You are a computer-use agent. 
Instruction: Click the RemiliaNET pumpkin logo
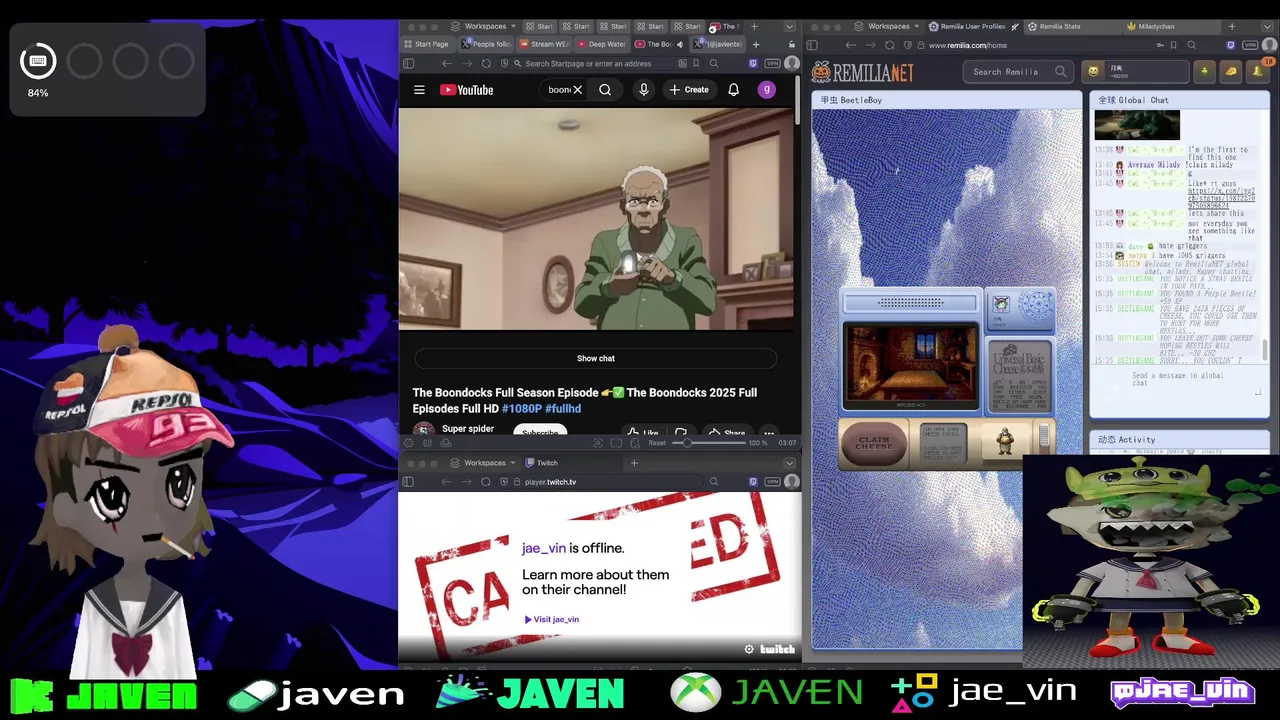[862, 72]
